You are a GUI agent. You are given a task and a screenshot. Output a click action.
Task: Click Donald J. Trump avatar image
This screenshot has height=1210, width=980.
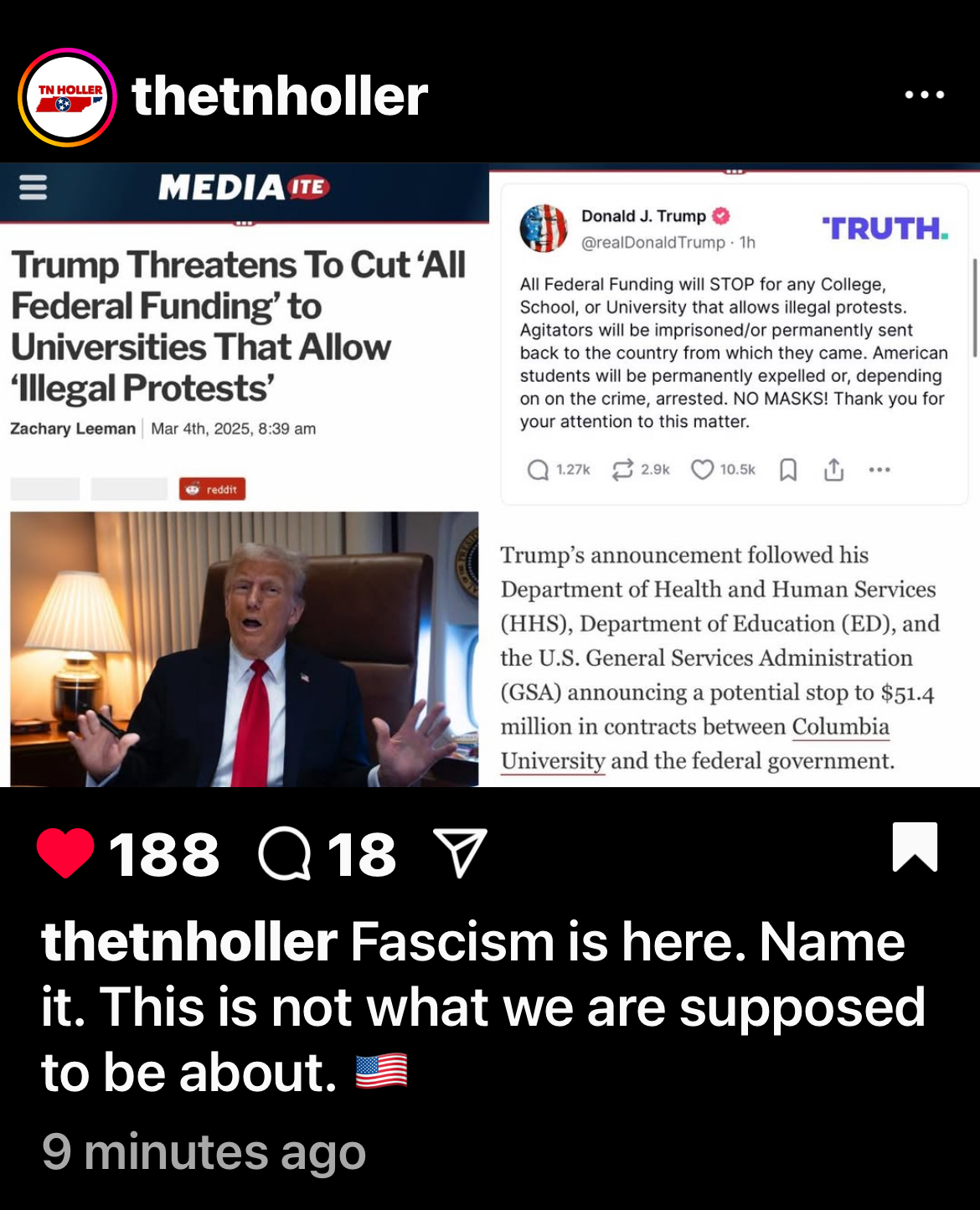pos(544,228)
